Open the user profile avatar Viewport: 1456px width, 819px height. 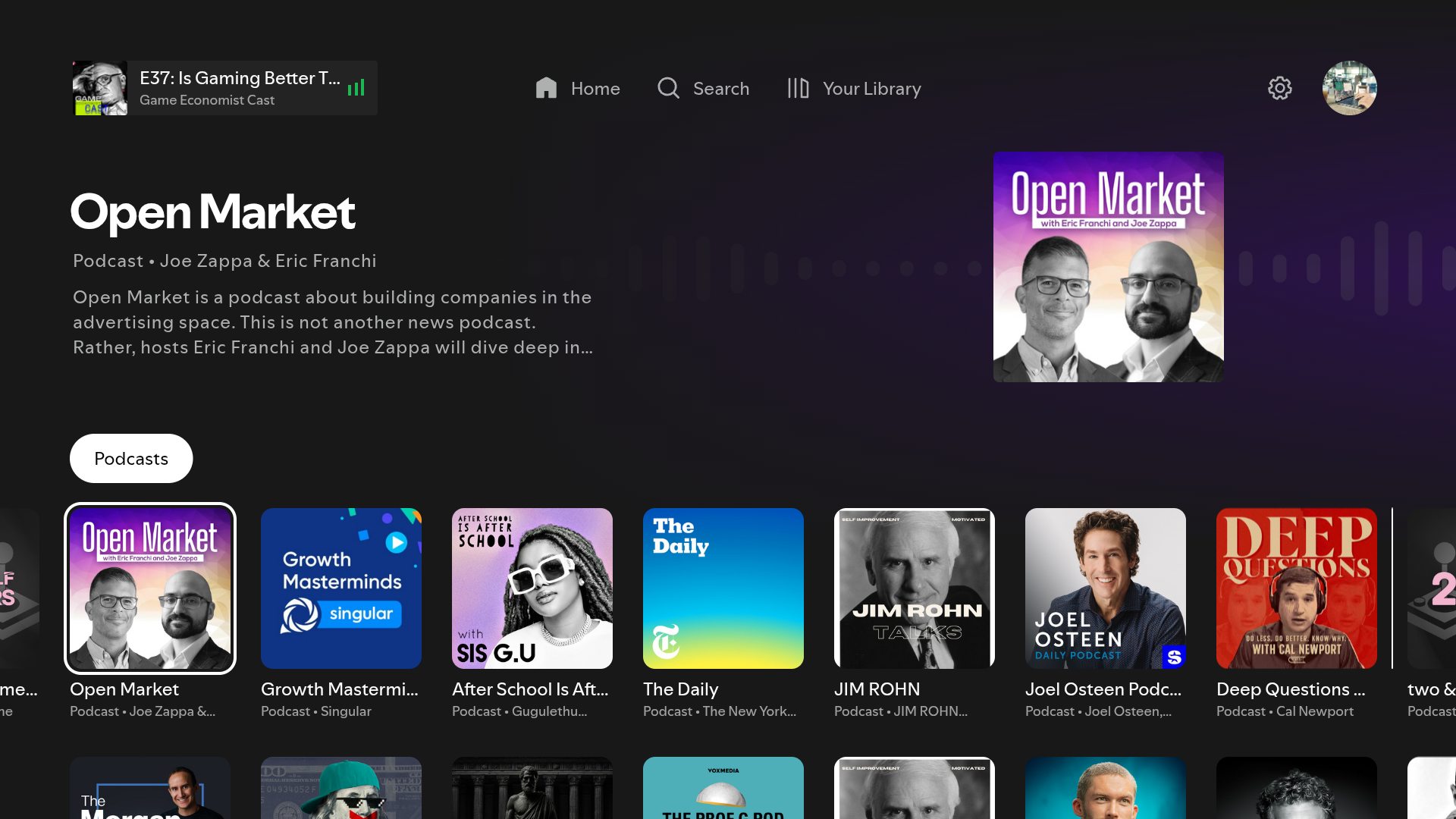pos(1349,88)
